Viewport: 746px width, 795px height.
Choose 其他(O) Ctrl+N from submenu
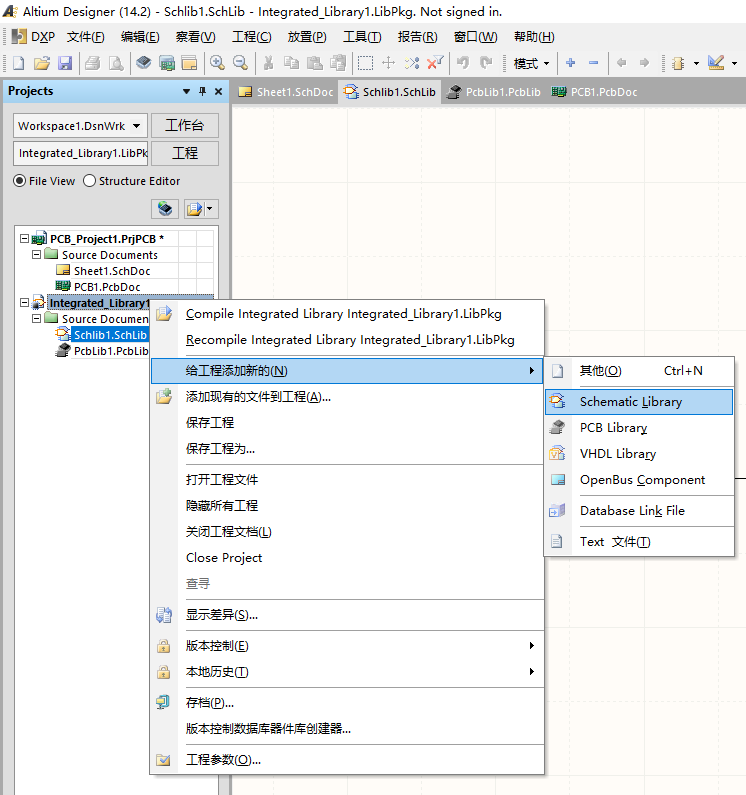click(x=639, y=371)
